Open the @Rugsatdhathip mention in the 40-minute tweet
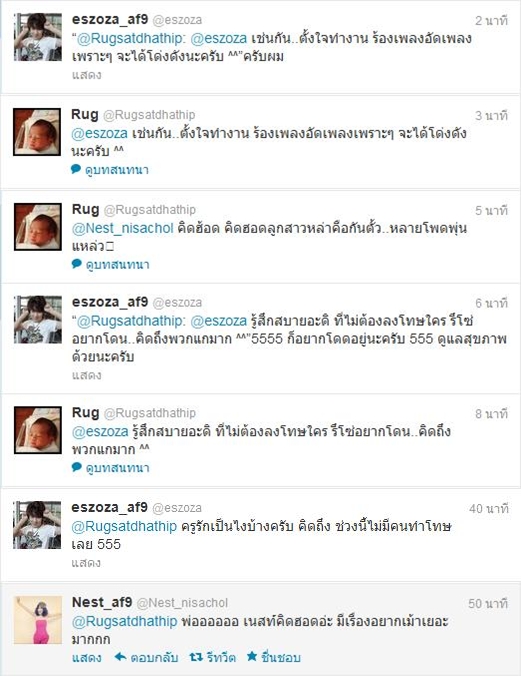This screenshot has width=521, height=676. point(124,526)
